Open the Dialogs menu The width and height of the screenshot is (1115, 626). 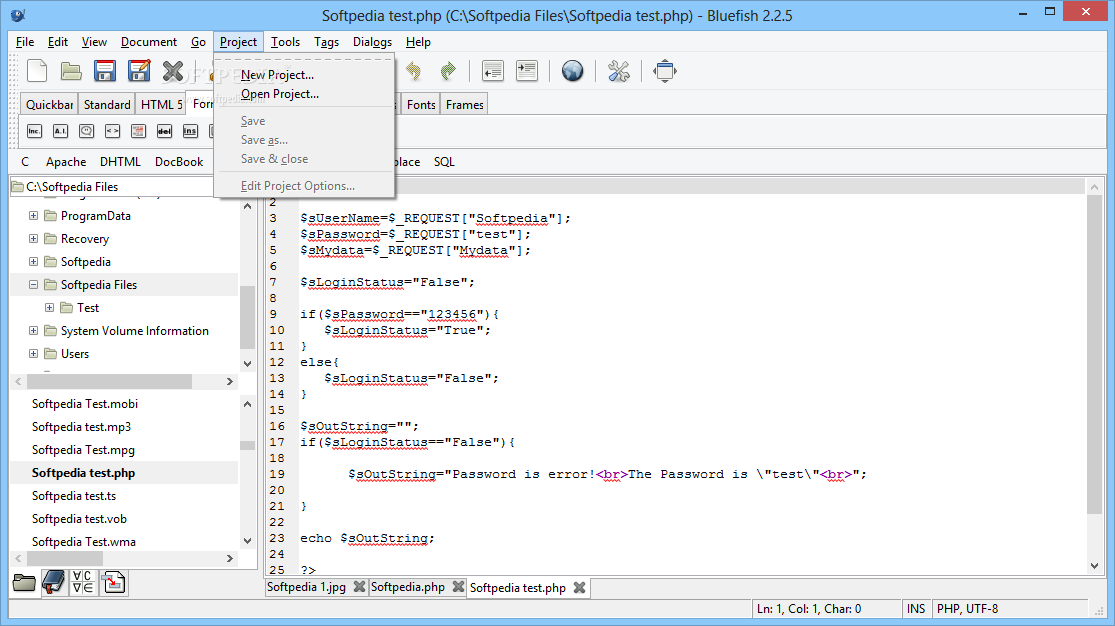[x=373, y=42]
